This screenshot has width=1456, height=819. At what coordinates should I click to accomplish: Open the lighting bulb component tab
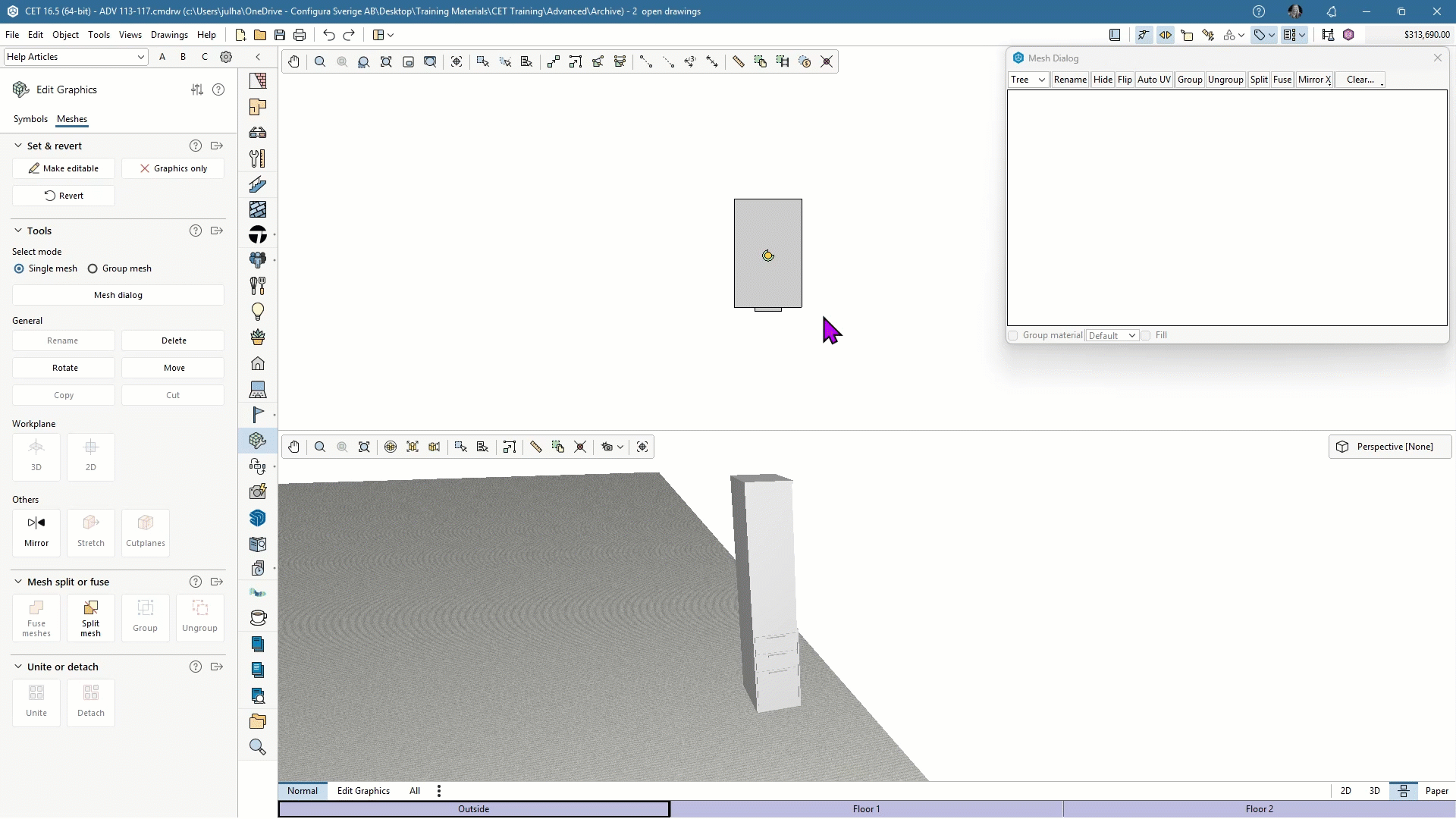pos(258,312)
